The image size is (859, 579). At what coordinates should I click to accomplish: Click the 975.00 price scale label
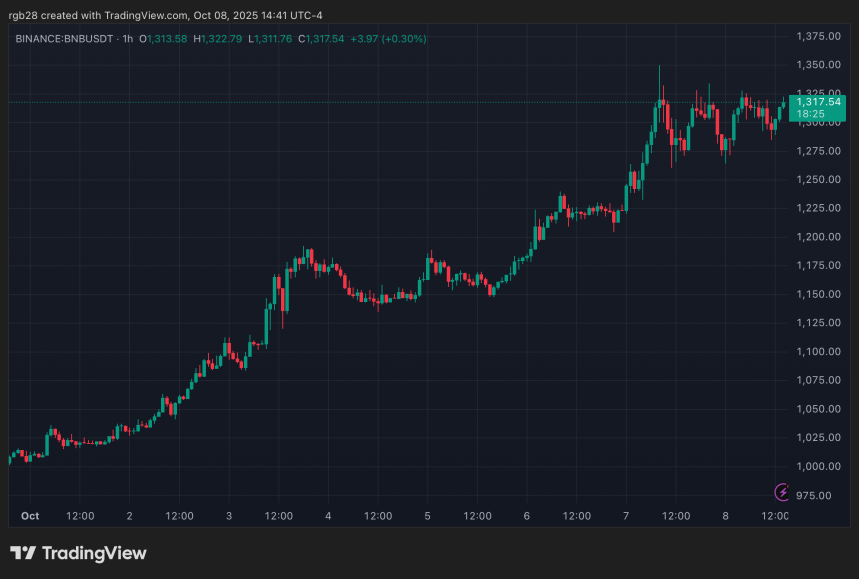coord(815,495)
